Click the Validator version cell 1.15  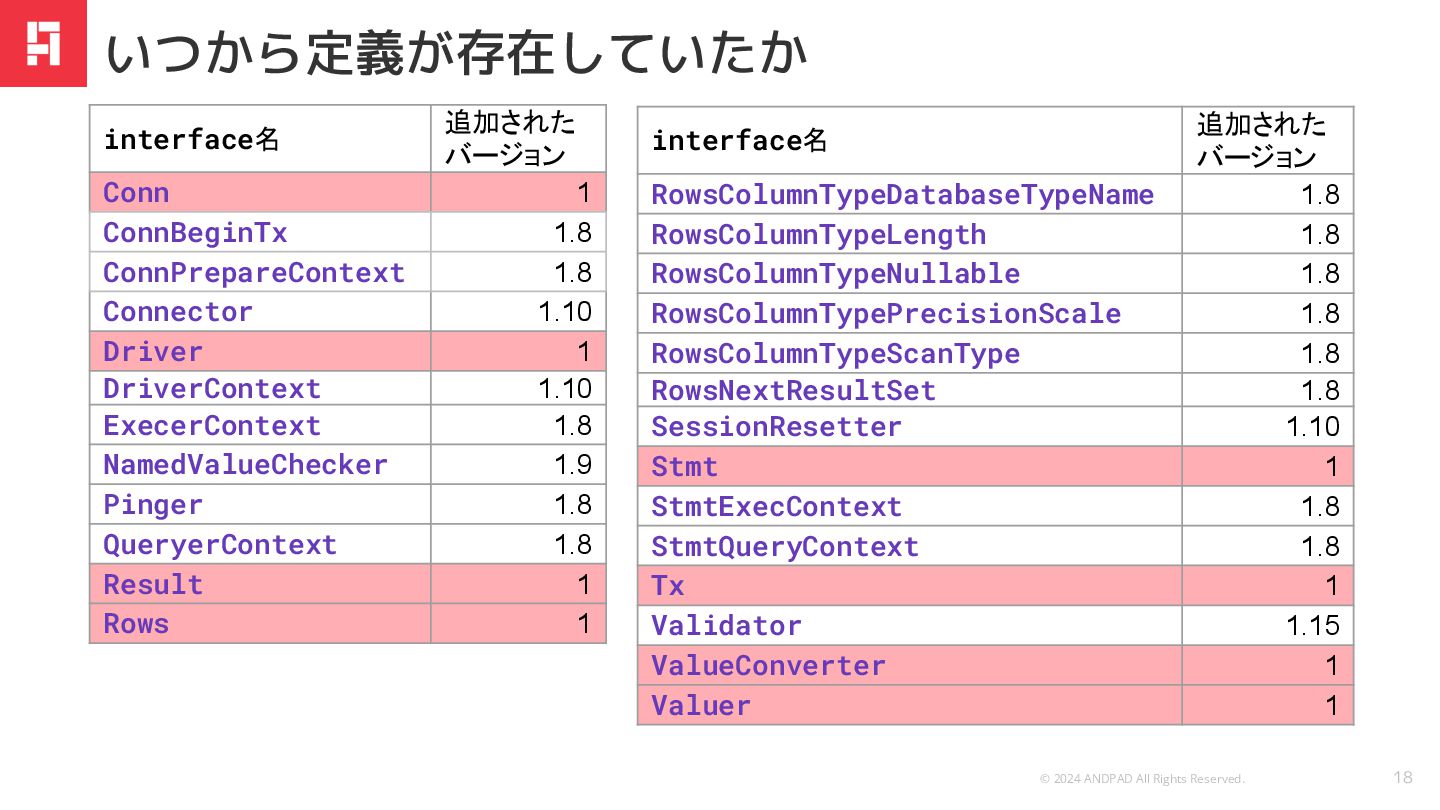(x=1312, y=626)
